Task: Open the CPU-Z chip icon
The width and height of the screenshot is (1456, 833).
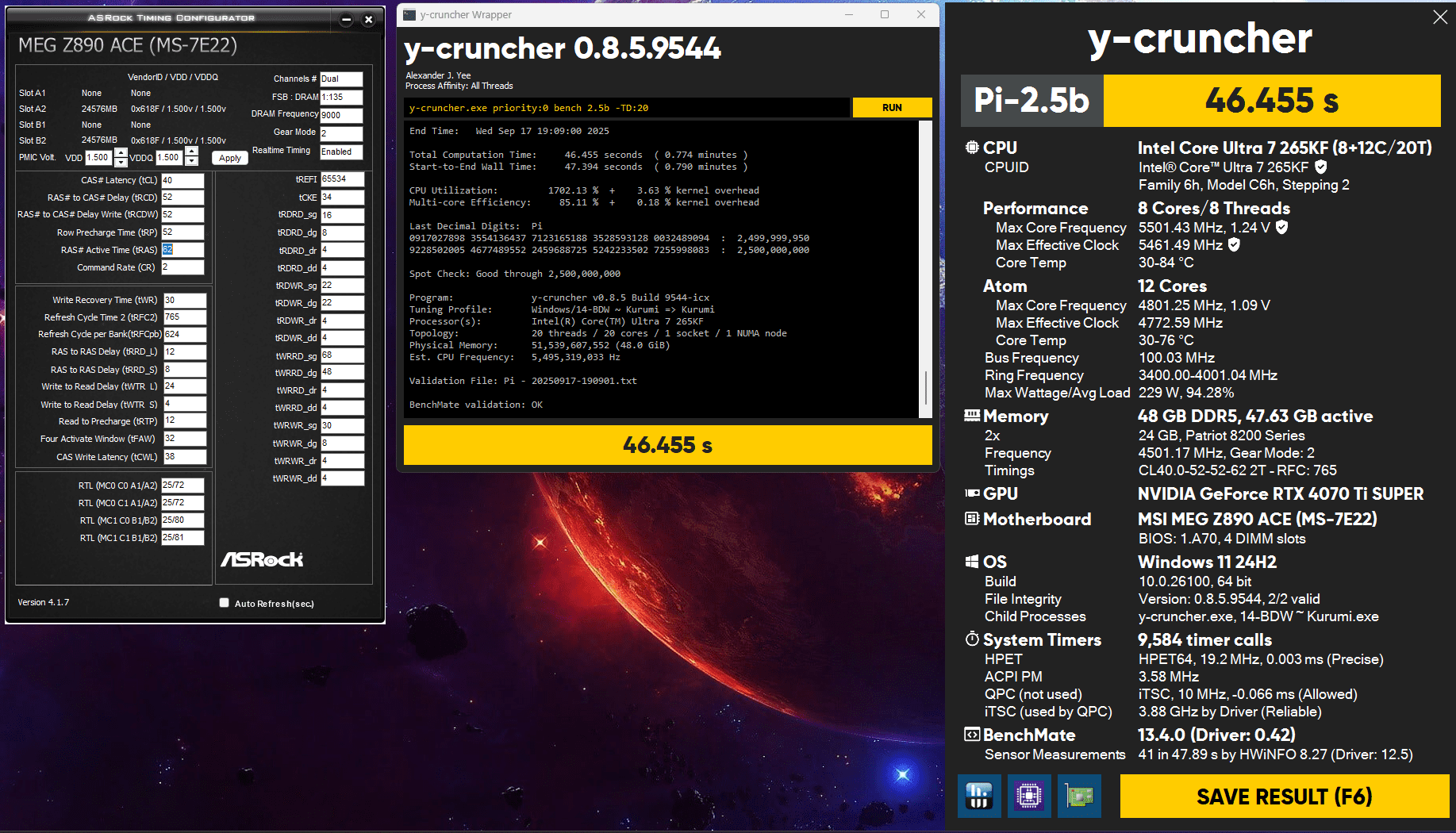Action: [x=1029, y=796]
